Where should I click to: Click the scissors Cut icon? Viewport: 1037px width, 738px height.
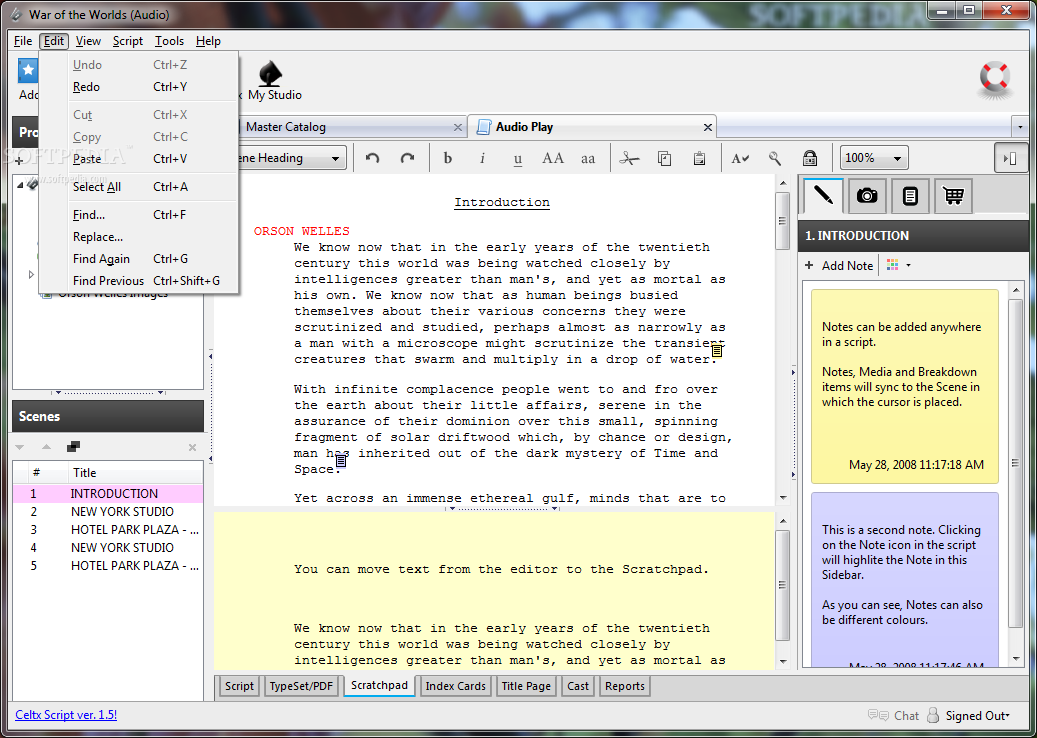[629, 158]
